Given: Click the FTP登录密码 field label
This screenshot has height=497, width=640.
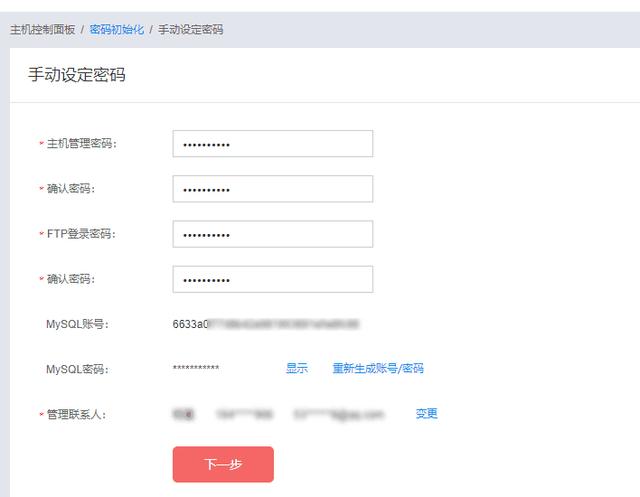Looking at the screenshot, I should coord(81,234).
